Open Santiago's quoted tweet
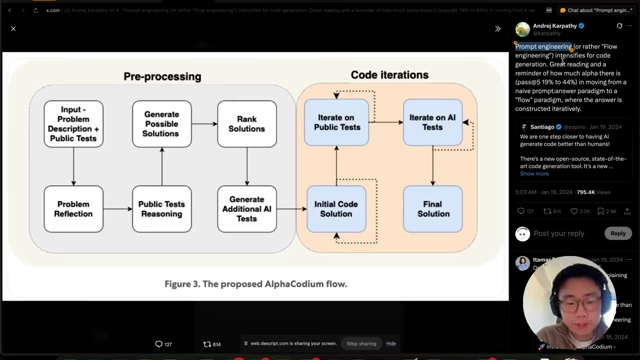 click(574, 150)
